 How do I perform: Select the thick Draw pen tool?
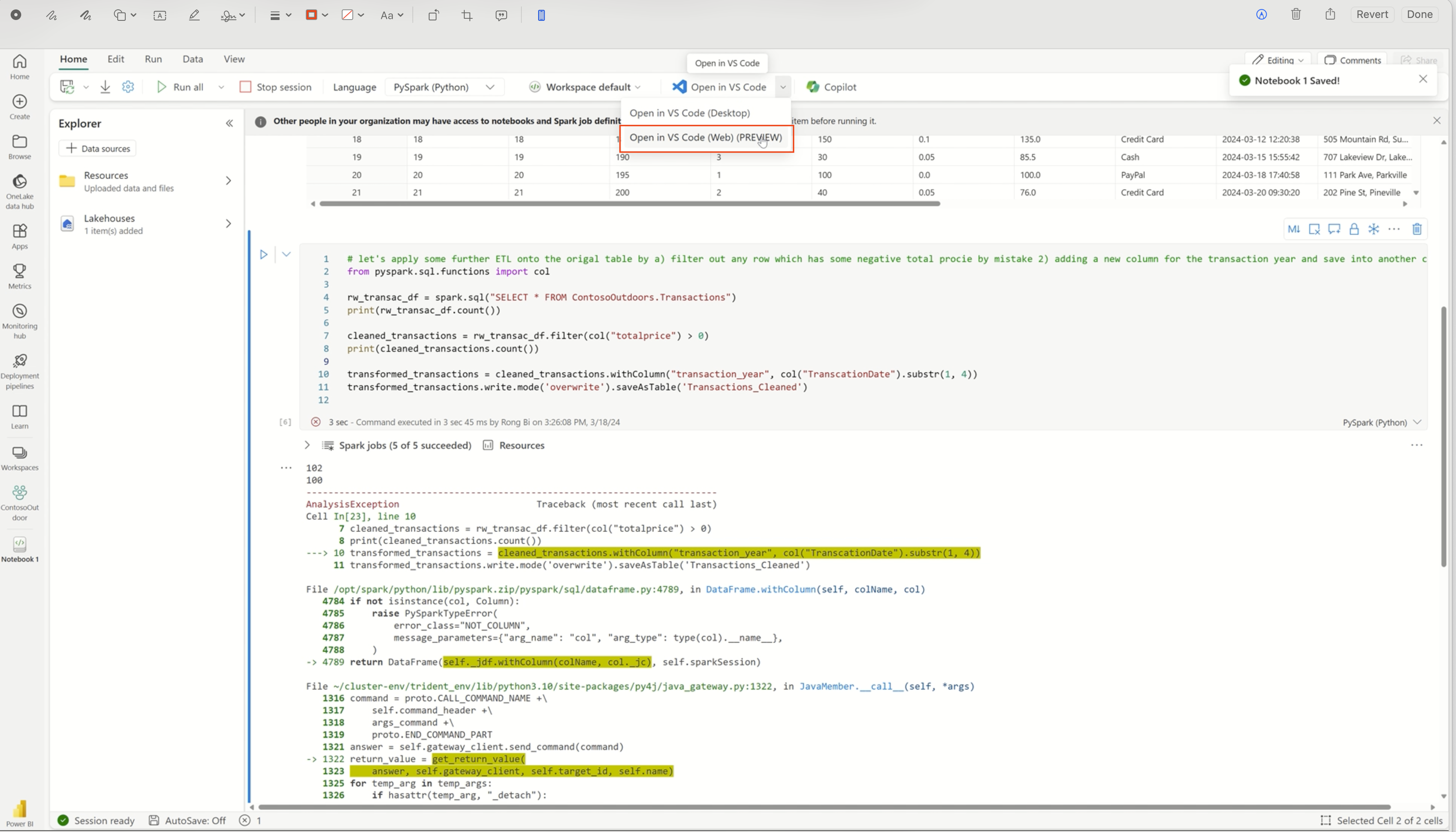click(x=86, y=16)
